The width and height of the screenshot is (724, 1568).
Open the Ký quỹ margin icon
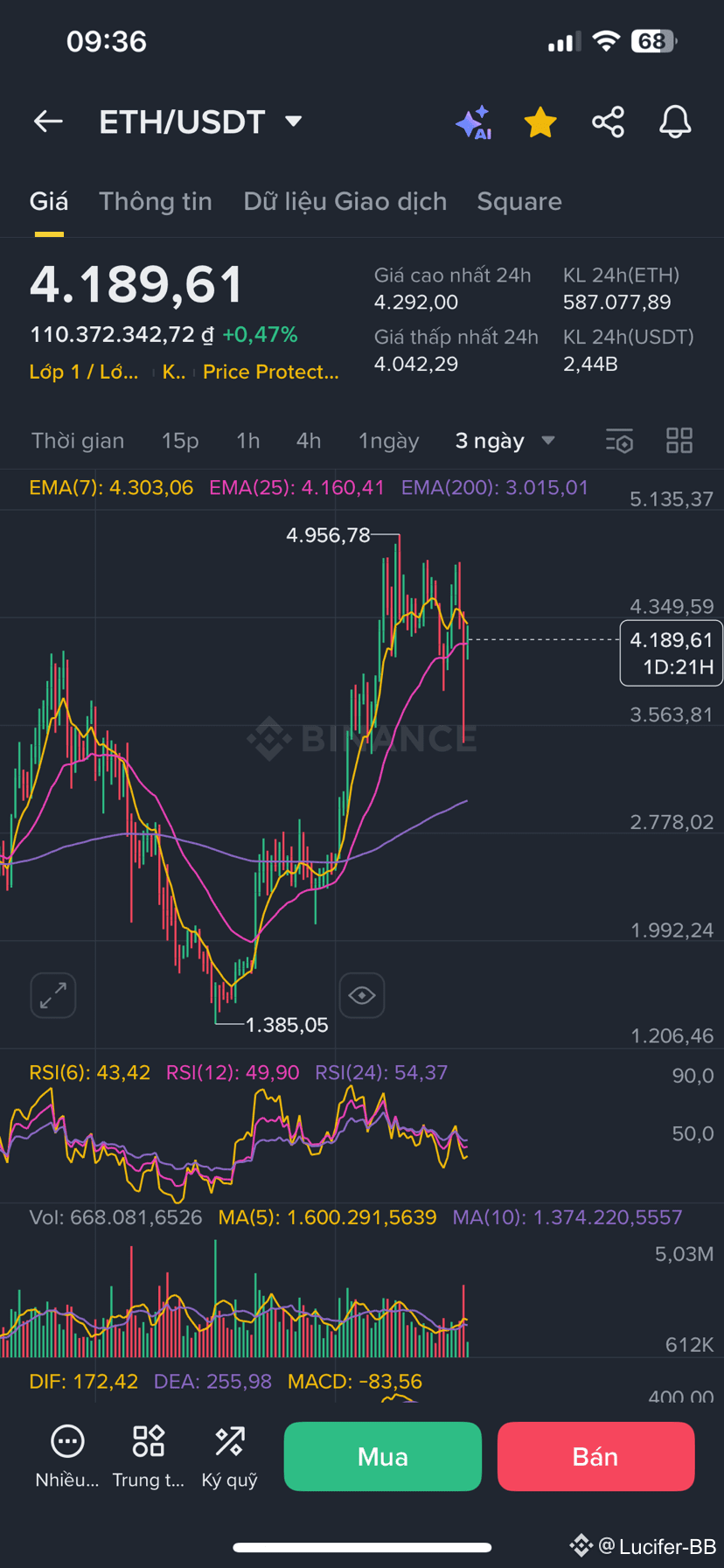coord(230,1456)
